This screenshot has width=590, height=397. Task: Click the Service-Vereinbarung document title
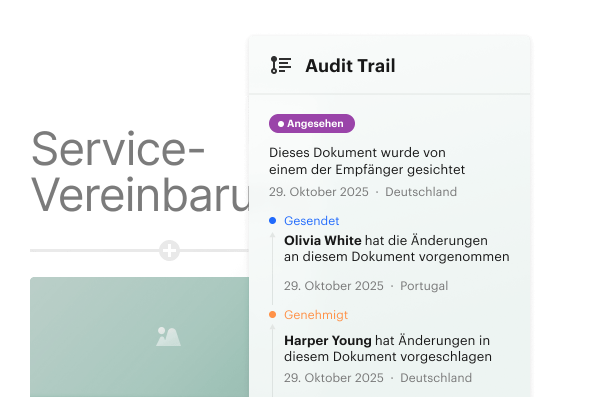tap(140, 172)
